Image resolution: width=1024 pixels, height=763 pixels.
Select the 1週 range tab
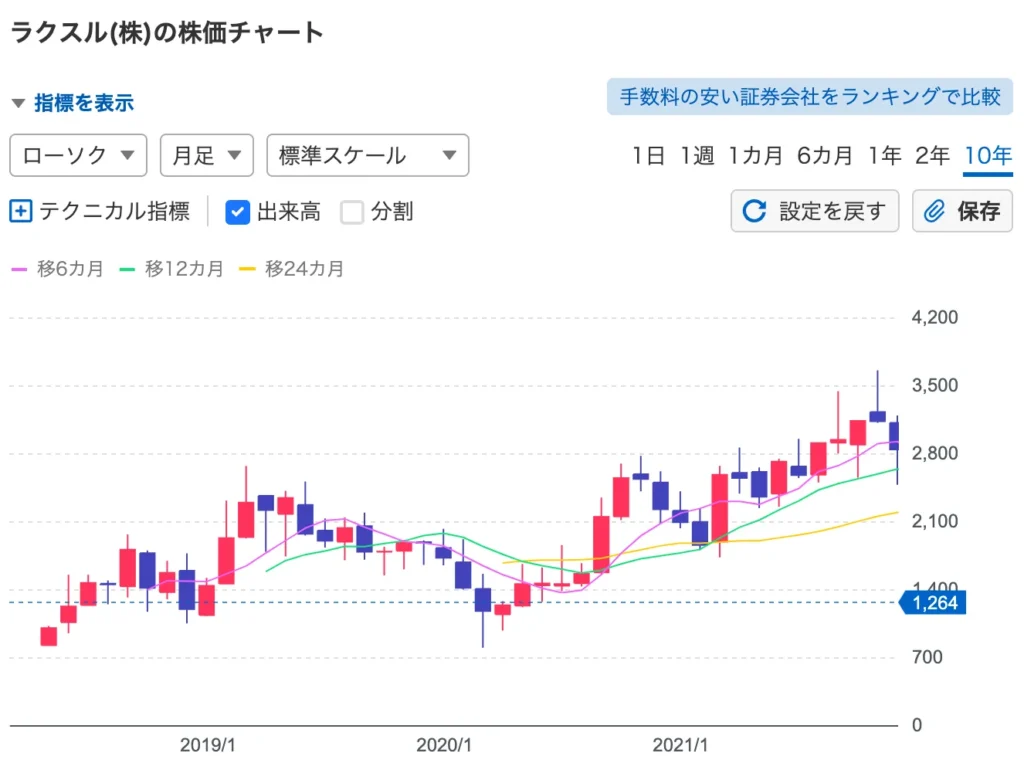pos(697,155)
